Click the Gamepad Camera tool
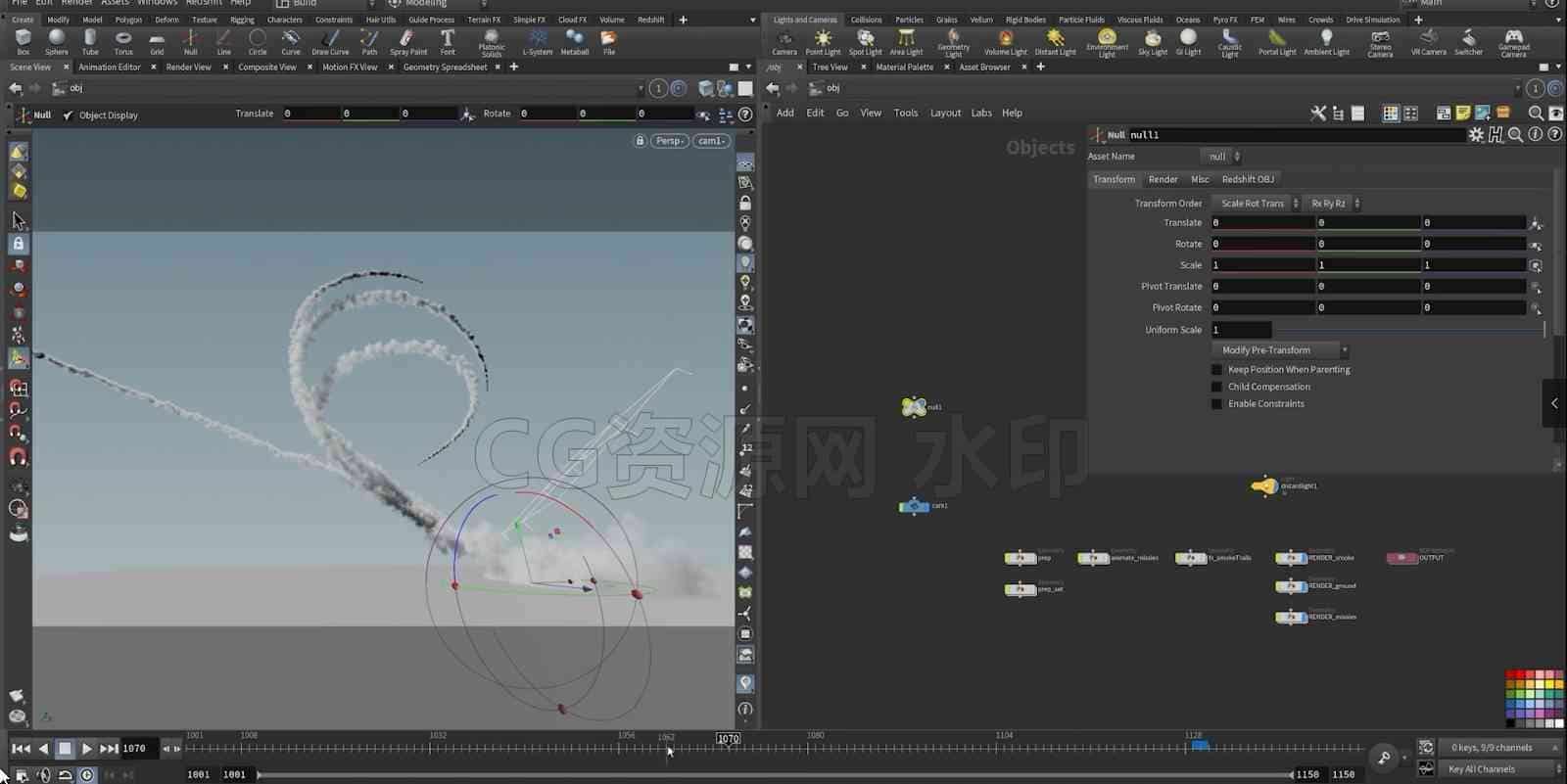This screenshot has width=1567, height=784. click(x=1513, y=42)
